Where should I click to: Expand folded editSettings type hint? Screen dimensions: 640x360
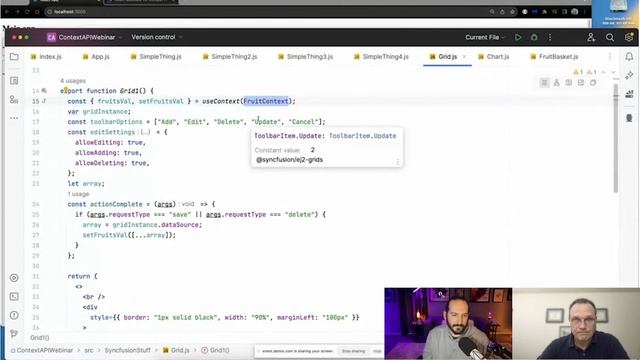coord(145,132)
